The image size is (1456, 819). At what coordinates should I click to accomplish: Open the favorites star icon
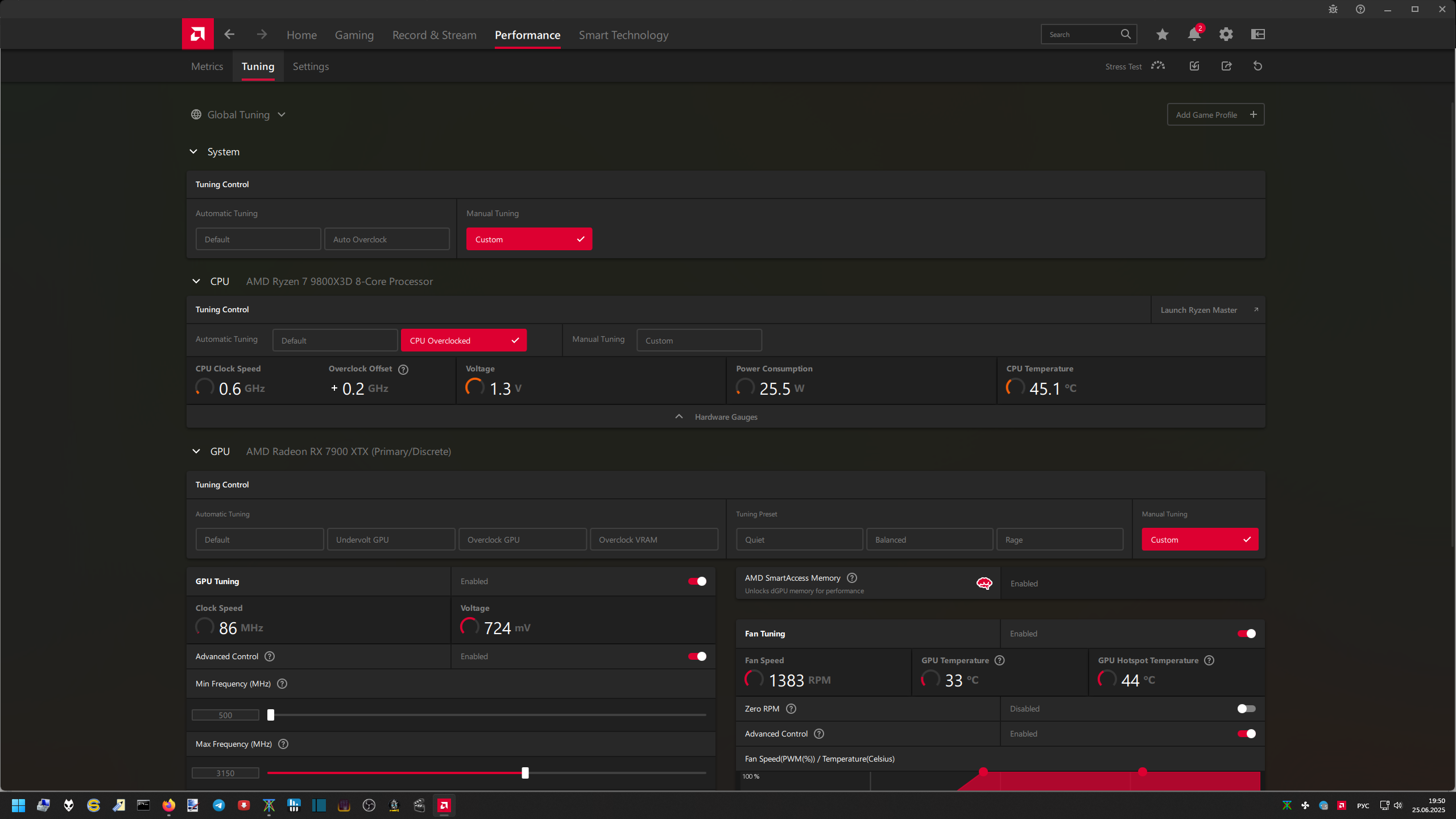(x=1162, y=35)
